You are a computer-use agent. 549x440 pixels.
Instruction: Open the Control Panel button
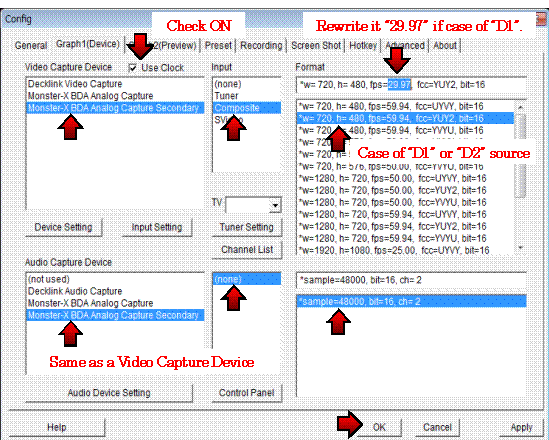(x=246, y=393)
